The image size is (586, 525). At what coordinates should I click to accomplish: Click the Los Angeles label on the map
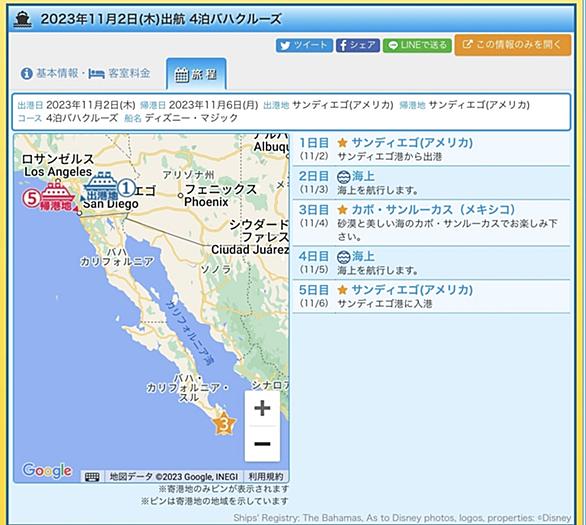(58, 172)
